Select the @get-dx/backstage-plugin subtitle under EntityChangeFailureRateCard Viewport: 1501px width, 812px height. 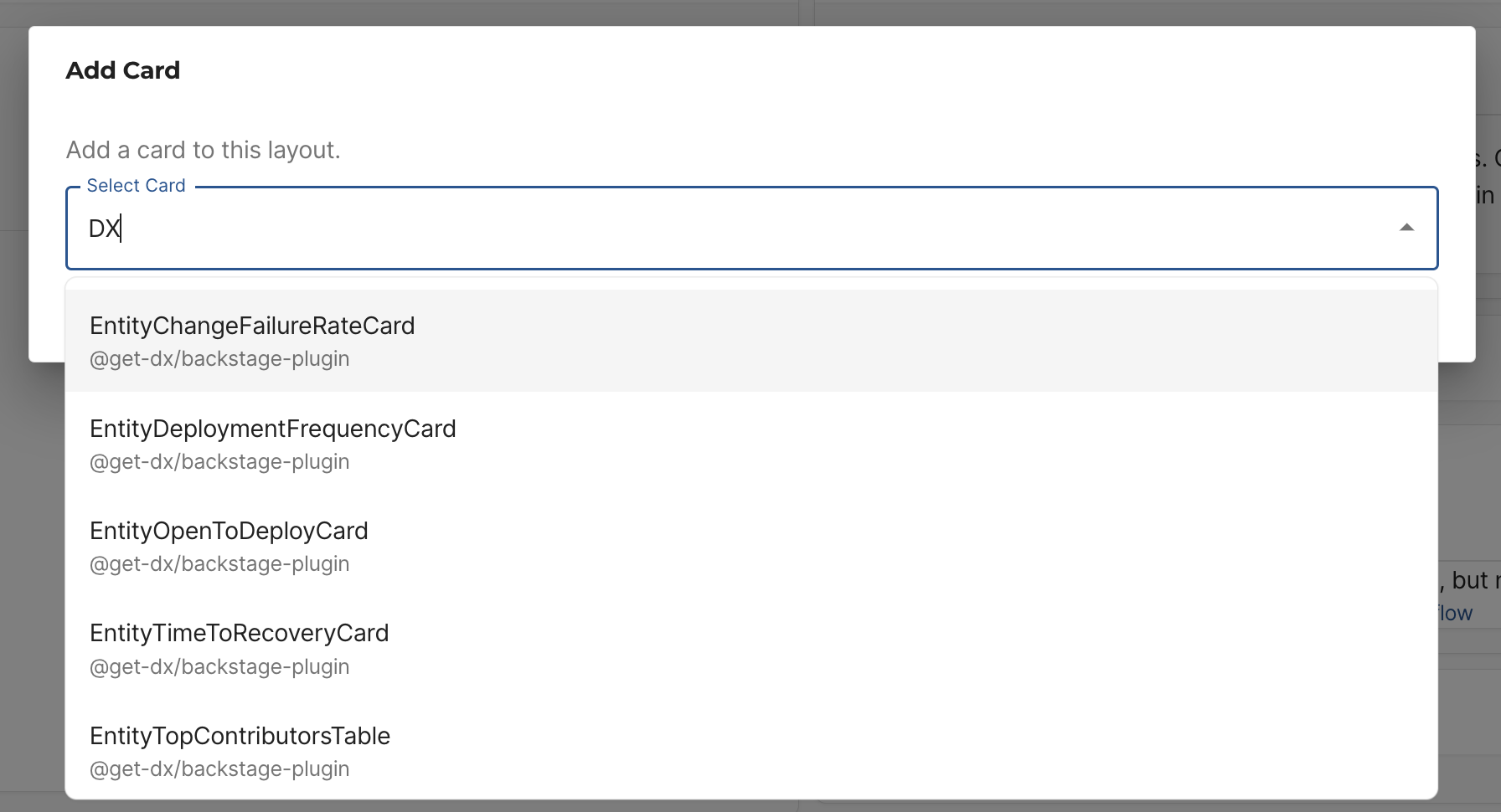[x=219, y=358]
